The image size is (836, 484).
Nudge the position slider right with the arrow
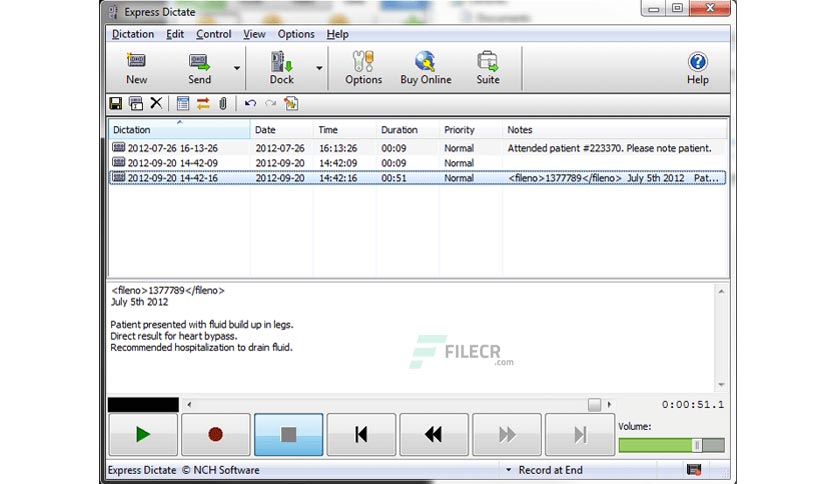click(609, 405)
